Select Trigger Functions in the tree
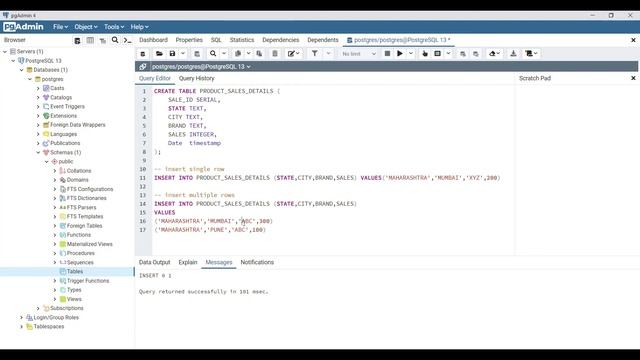The height and width of the screenshot is (360, 640). [x=88, y=281]
